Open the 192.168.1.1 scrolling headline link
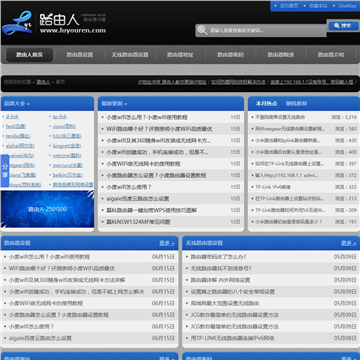The image size is (360, 360). pos(311,82)
